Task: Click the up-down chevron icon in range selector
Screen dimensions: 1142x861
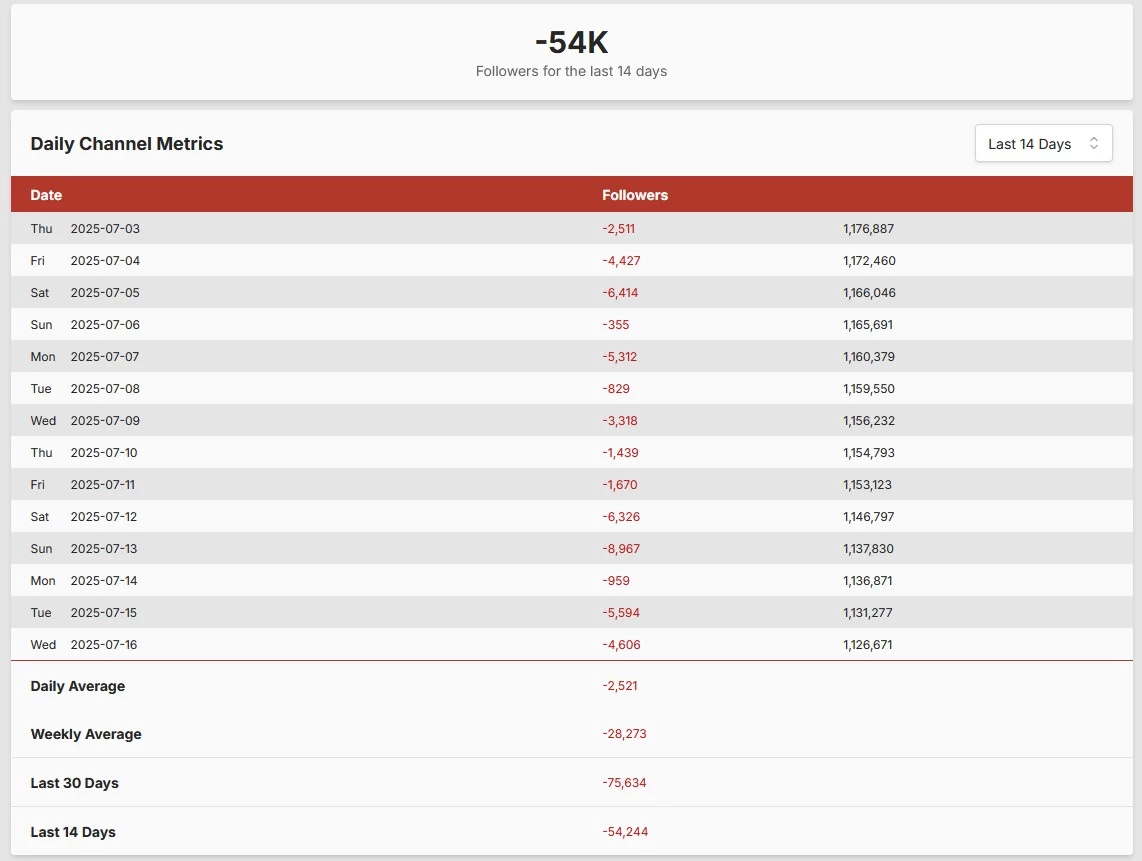Action: (1093, 144)
